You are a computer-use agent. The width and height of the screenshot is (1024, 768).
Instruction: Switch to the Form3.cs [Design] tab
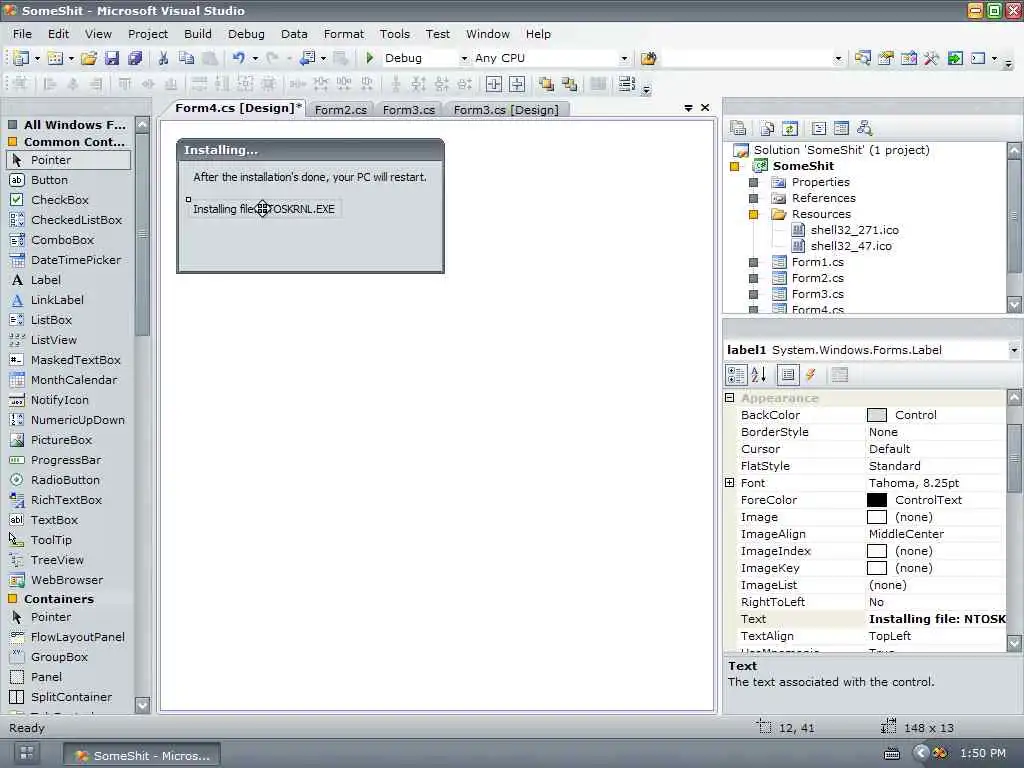click(x=506, y=110)
